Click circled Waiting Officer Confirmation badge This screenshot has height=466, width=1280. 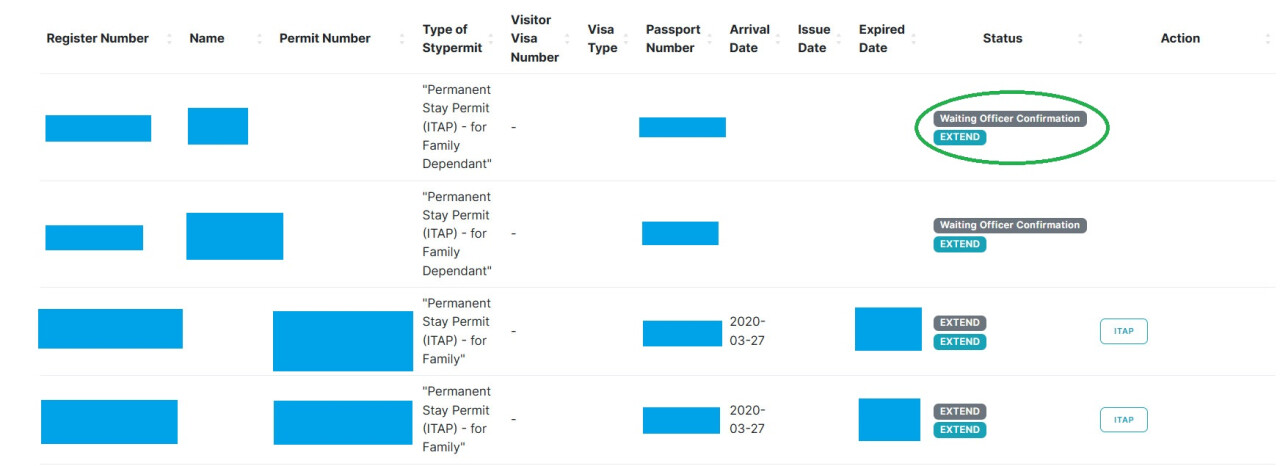coord(1010,118)
